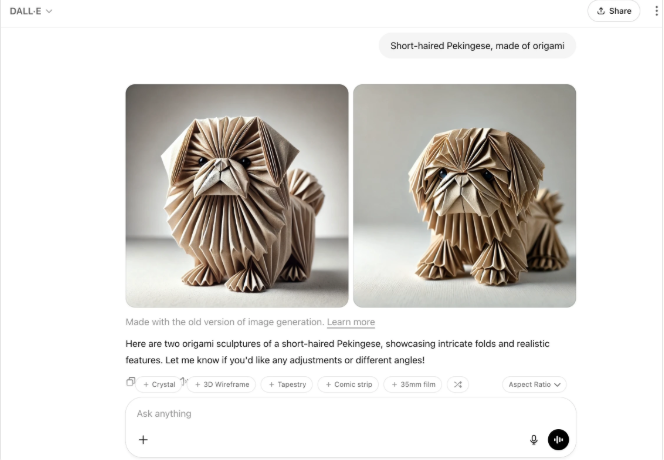Open the DALL·E model dropdown
The image size is (664, 460).
(30, 11)
